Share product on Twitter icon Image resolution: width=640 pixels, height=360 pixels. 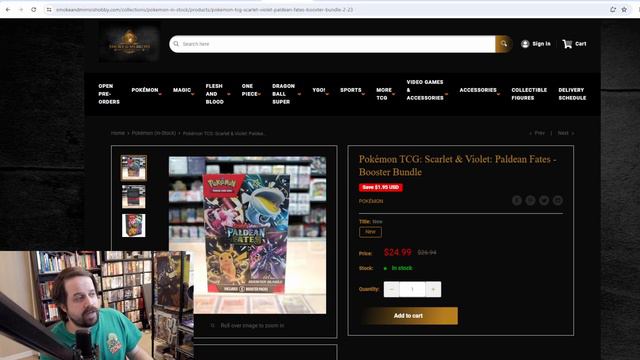(x=544, y=200)
